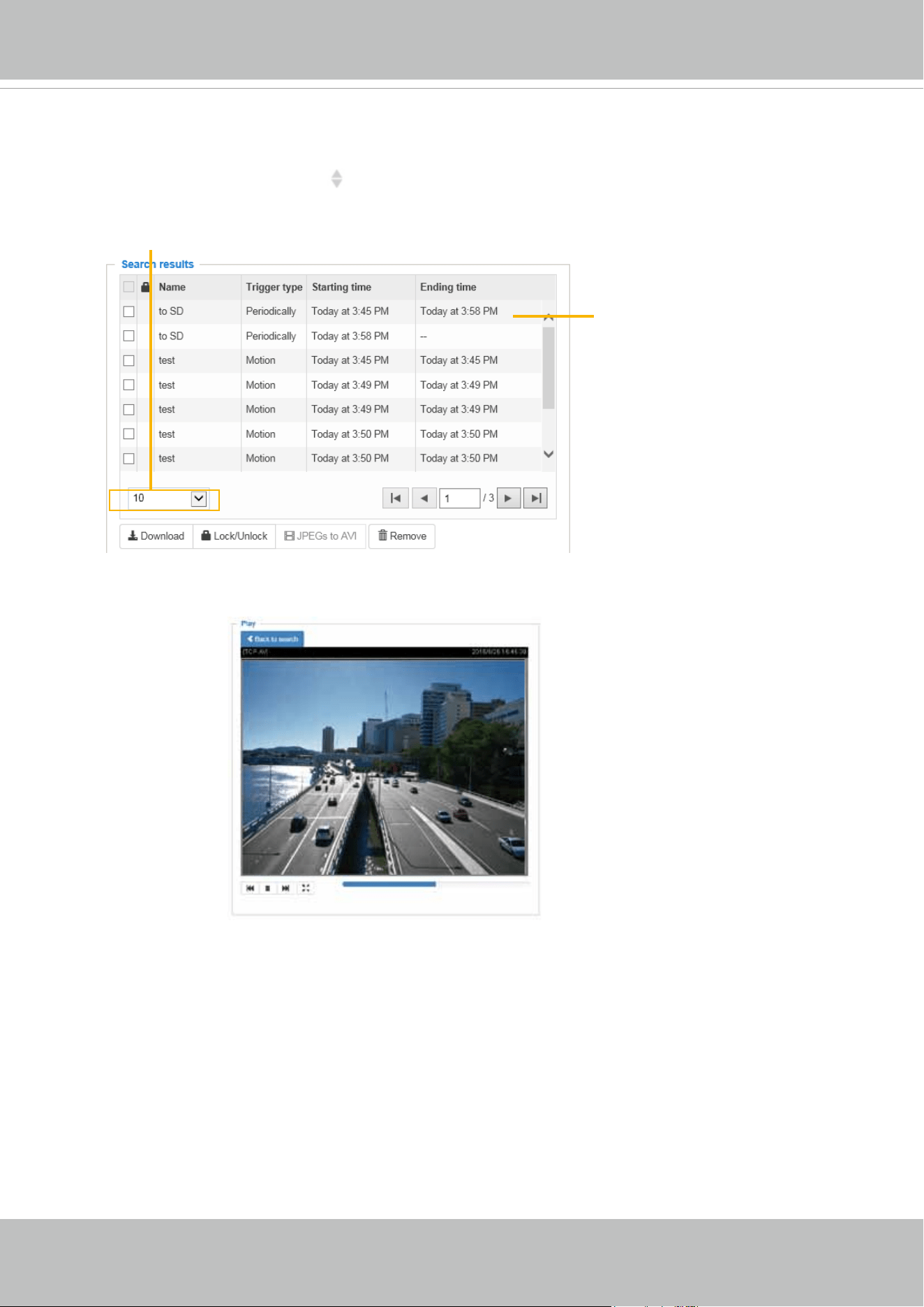Viewport: 924px width, 1307px height.
Task: Click the Download button
Action: pyautogui.click(x=156, y=536)
